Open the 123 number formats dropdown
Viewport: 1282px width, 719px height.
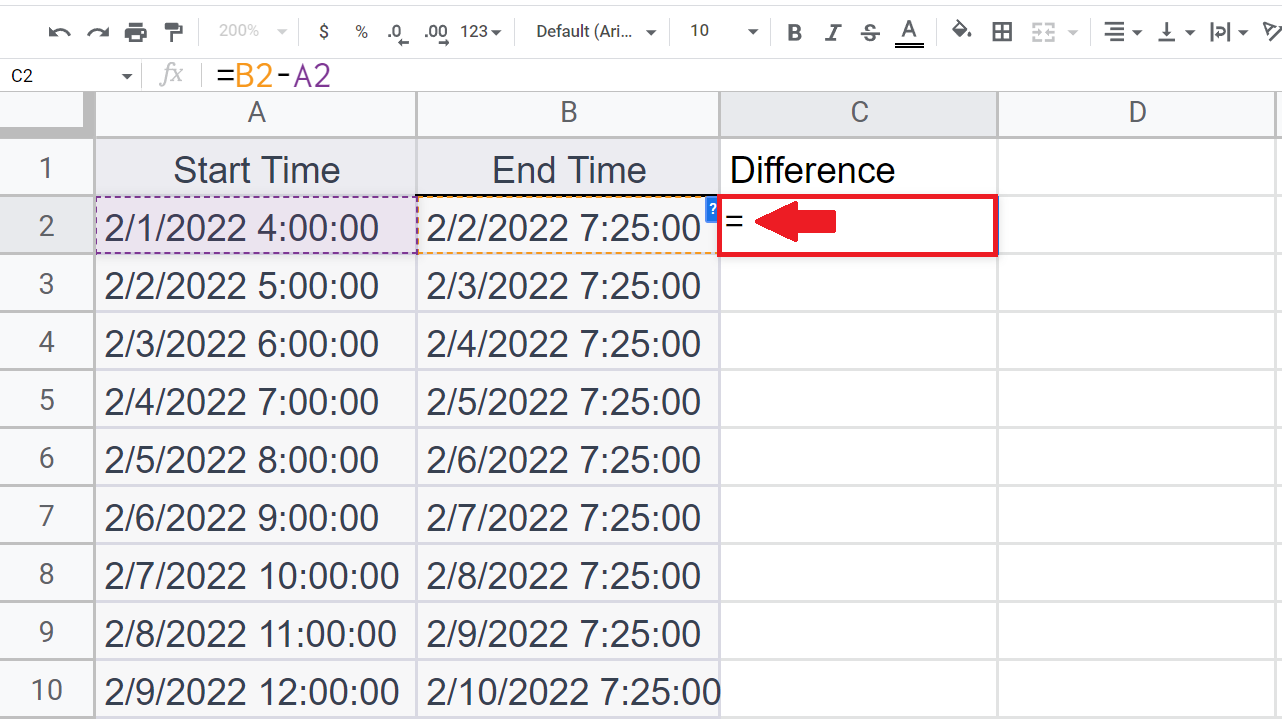coord(480,32)
